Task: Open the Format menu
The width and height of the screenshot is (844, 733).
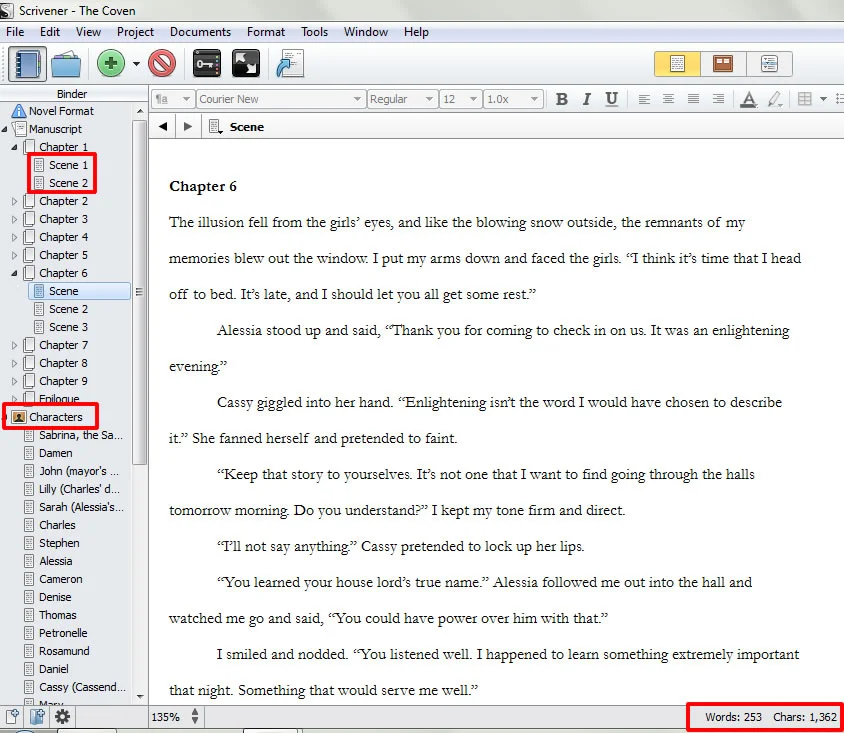Action: (x=266, y=32)
